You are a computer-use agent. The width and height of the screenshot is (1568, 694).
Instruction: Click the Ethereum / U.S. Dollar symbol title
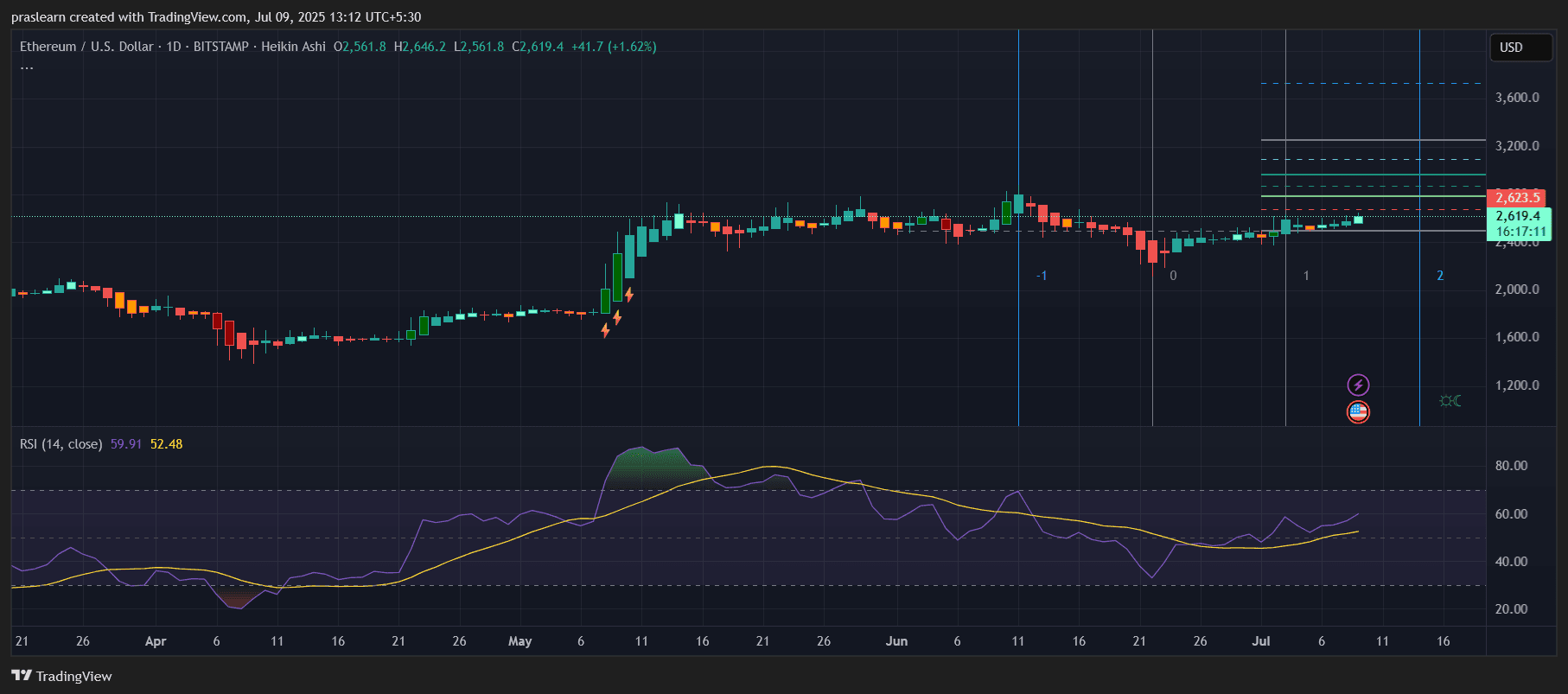(x=86, y=47)
